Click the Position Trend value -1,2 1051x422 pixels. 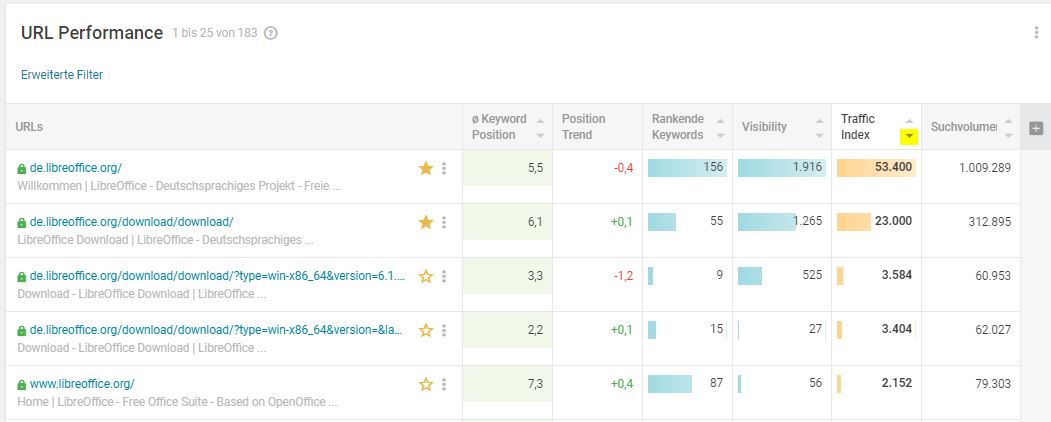tap(623, 276)
